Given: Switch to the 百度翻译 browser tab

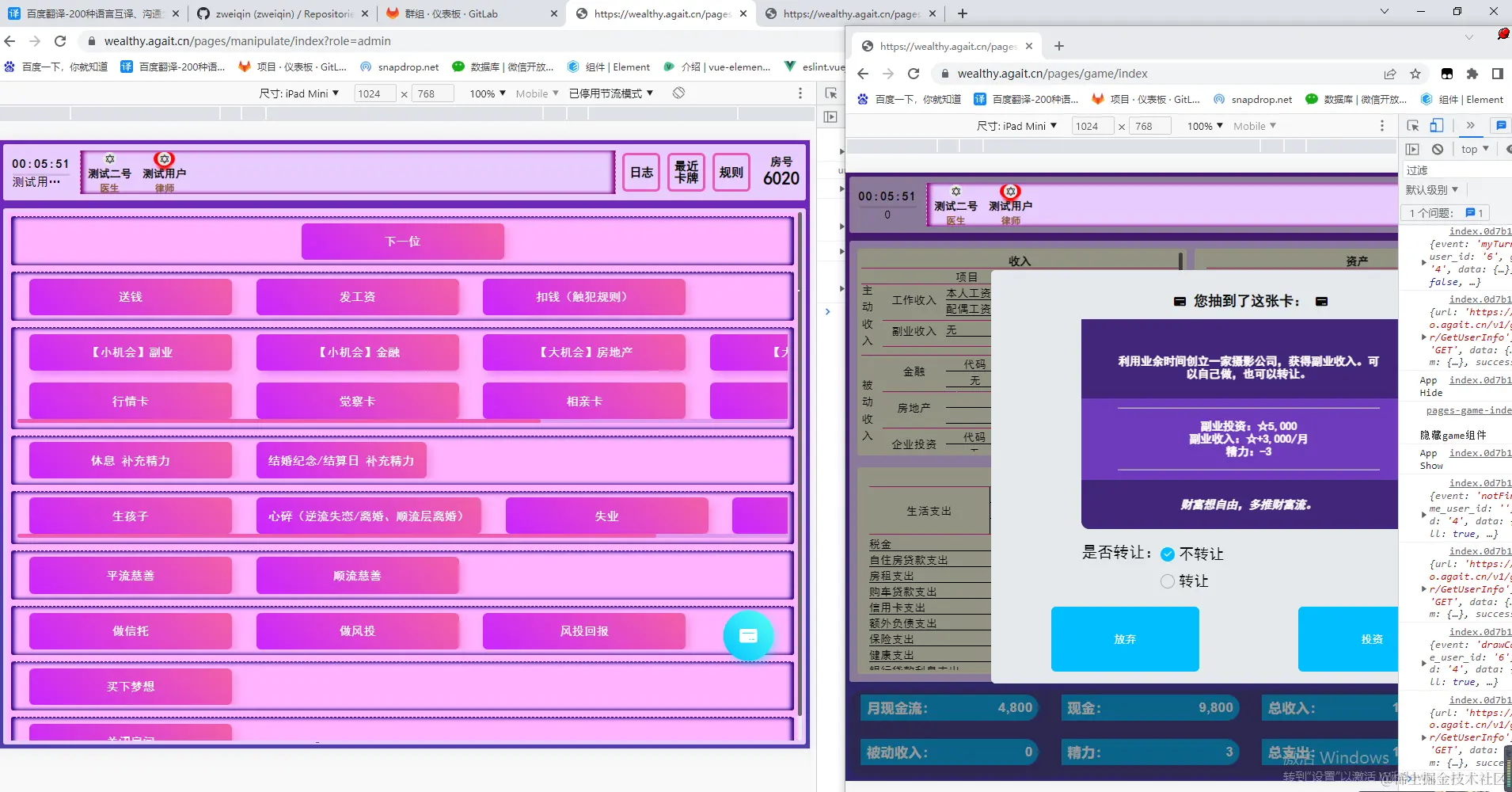Looking at the screenshot, I should 93,13.
